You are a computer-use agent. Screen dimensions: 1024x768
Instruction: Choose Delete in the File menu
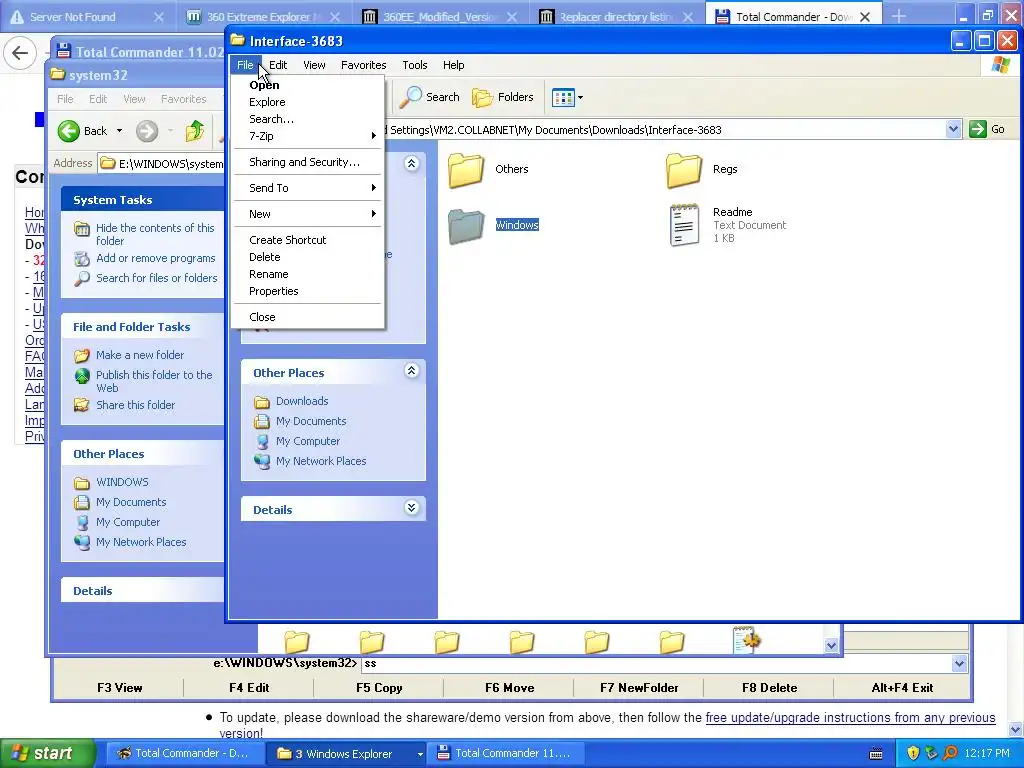tap(307, 257)
